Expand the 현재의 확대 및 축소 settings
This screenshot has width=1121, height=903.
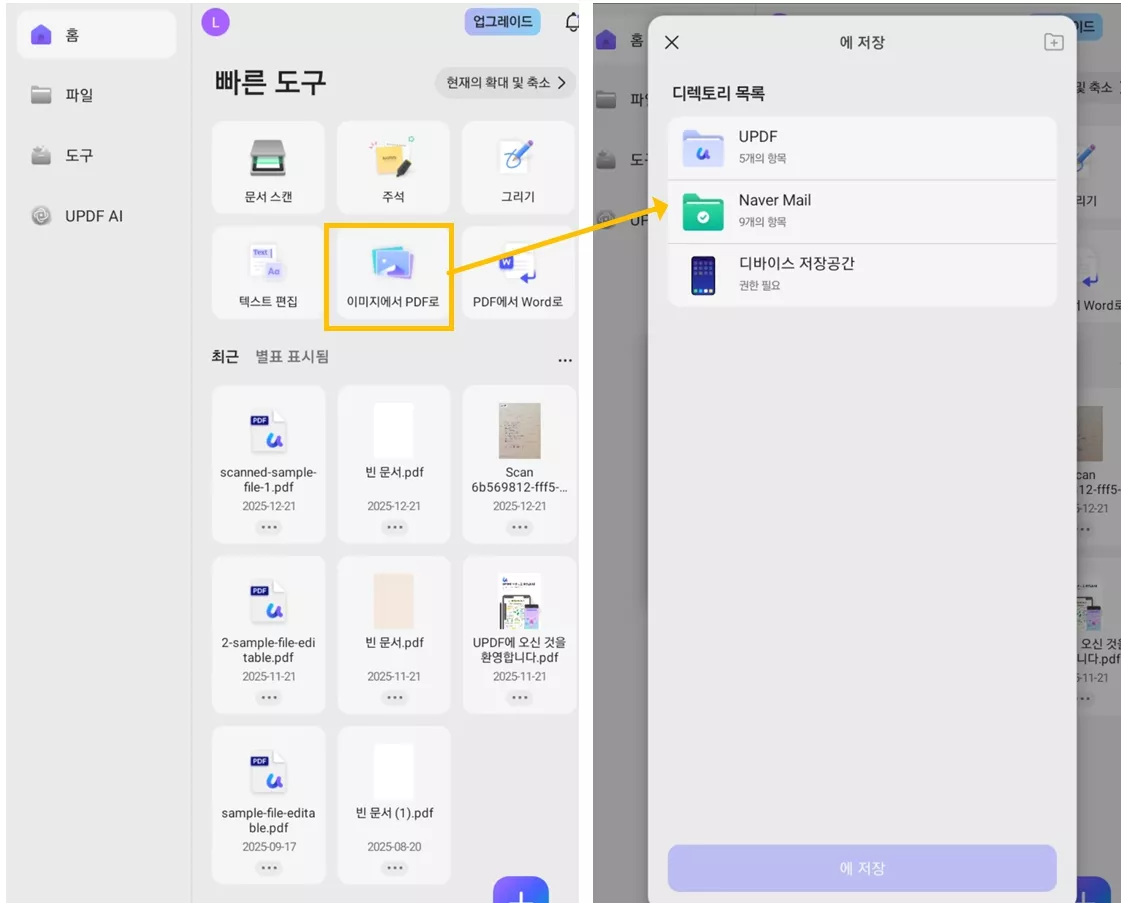(505, 82)
